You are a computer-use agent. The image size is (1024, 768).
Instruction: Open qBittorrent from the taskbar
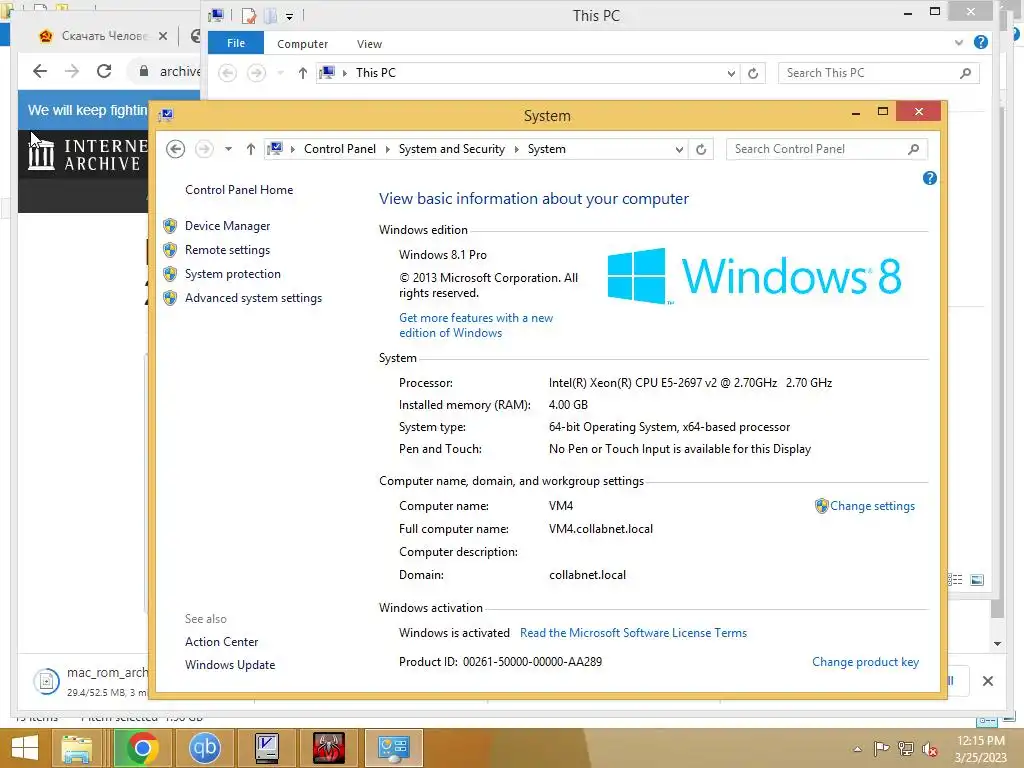204,748
